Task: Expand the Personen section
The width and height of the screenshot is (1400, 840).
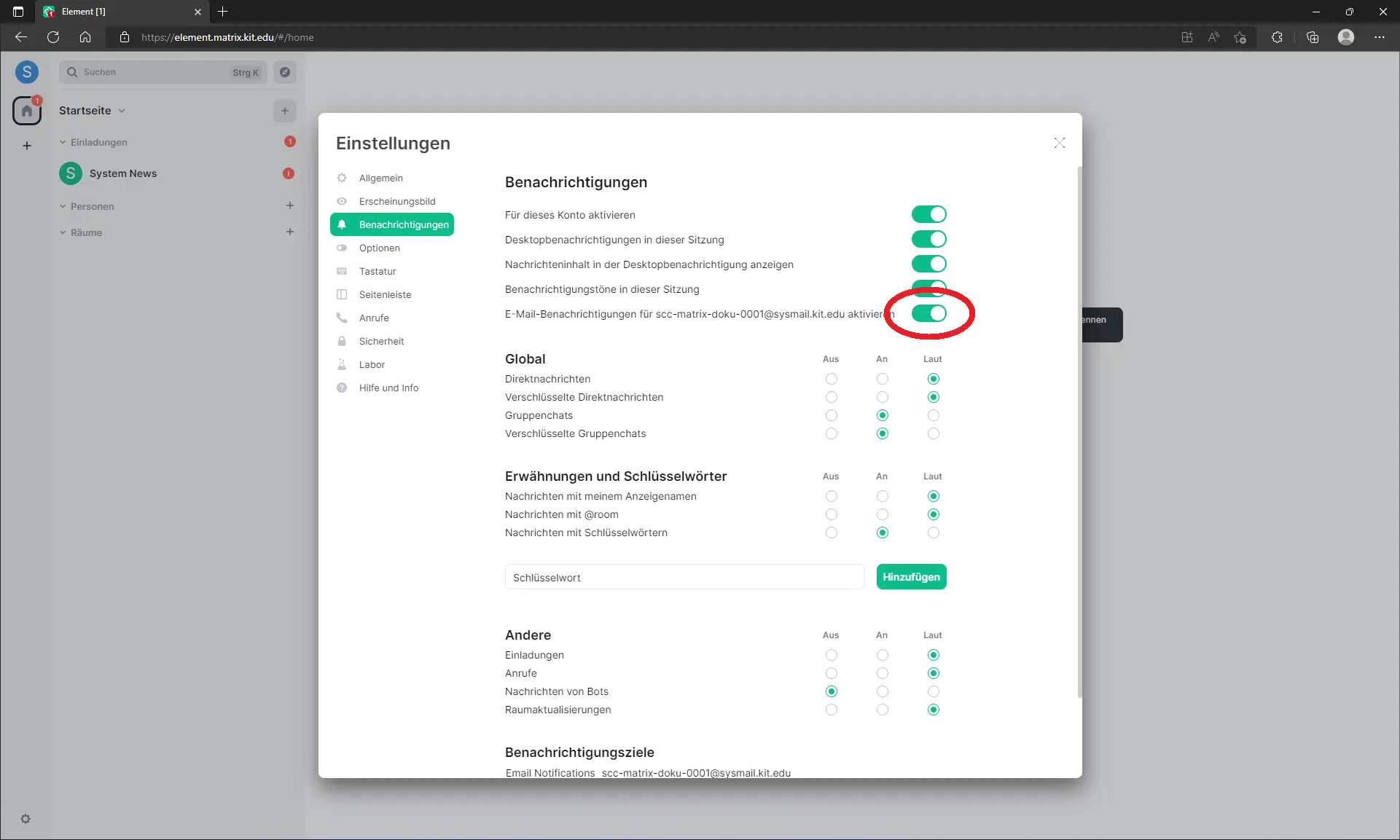Action: point(63,206)
